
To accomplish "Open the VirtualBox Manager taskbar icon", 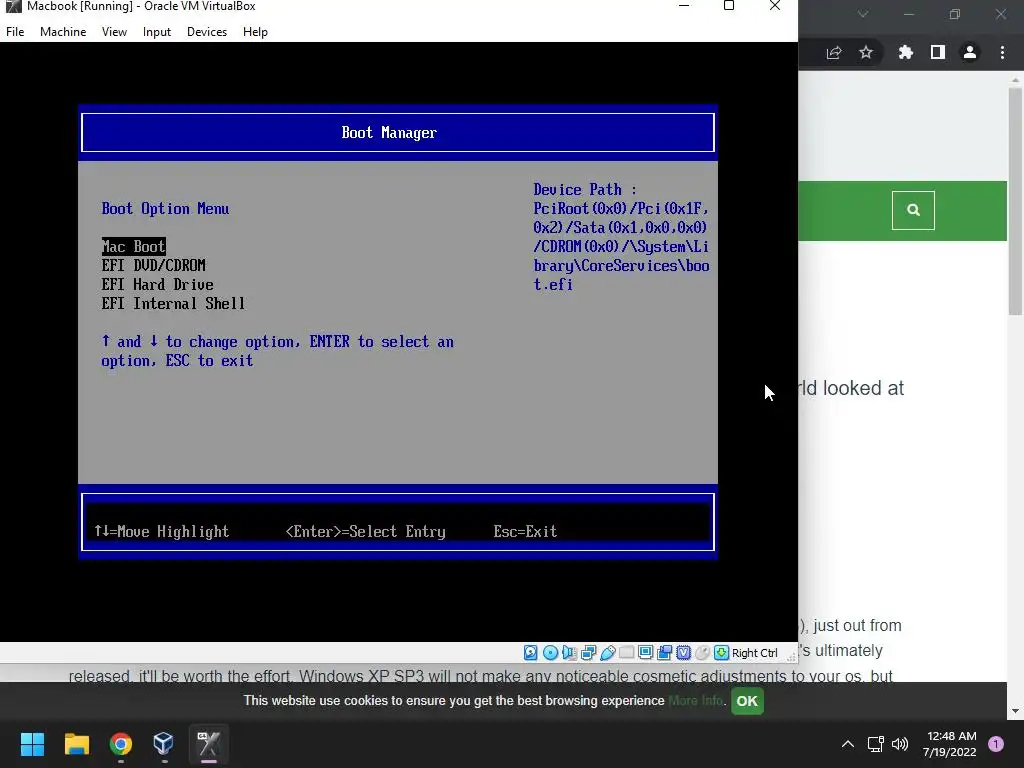I will tap(164, 744).
